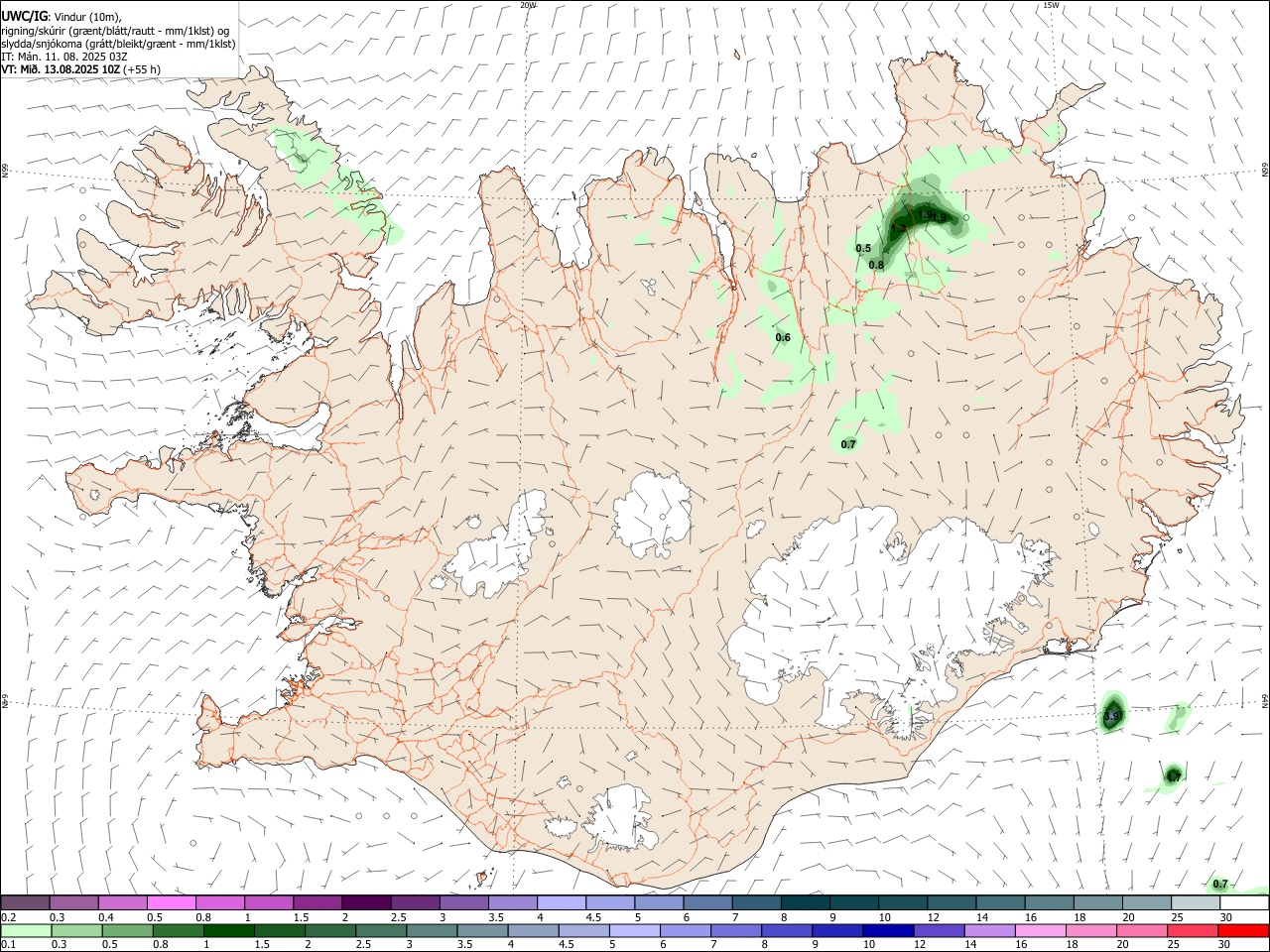
Task: Pick the 3 swatch in lower legend row
Action: pyautogui.click(x=432, y=930)
